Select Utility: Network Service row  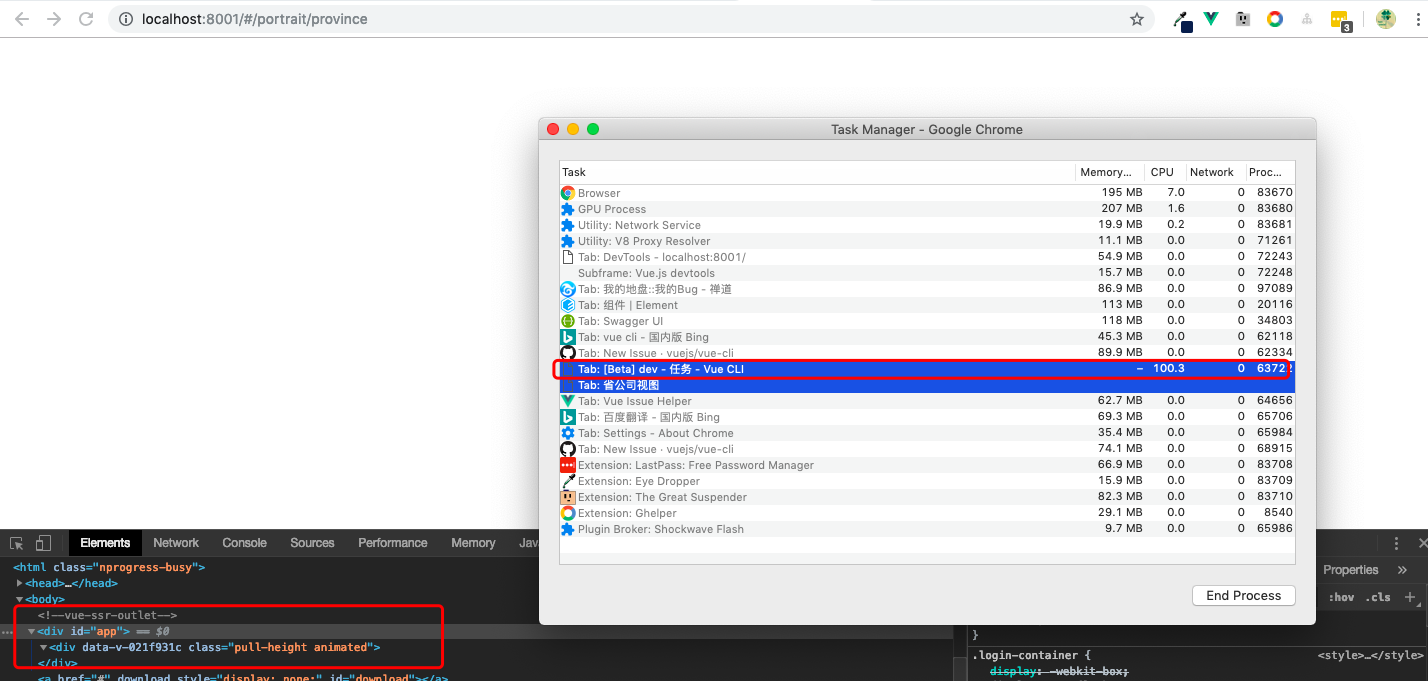coord(927,225)
